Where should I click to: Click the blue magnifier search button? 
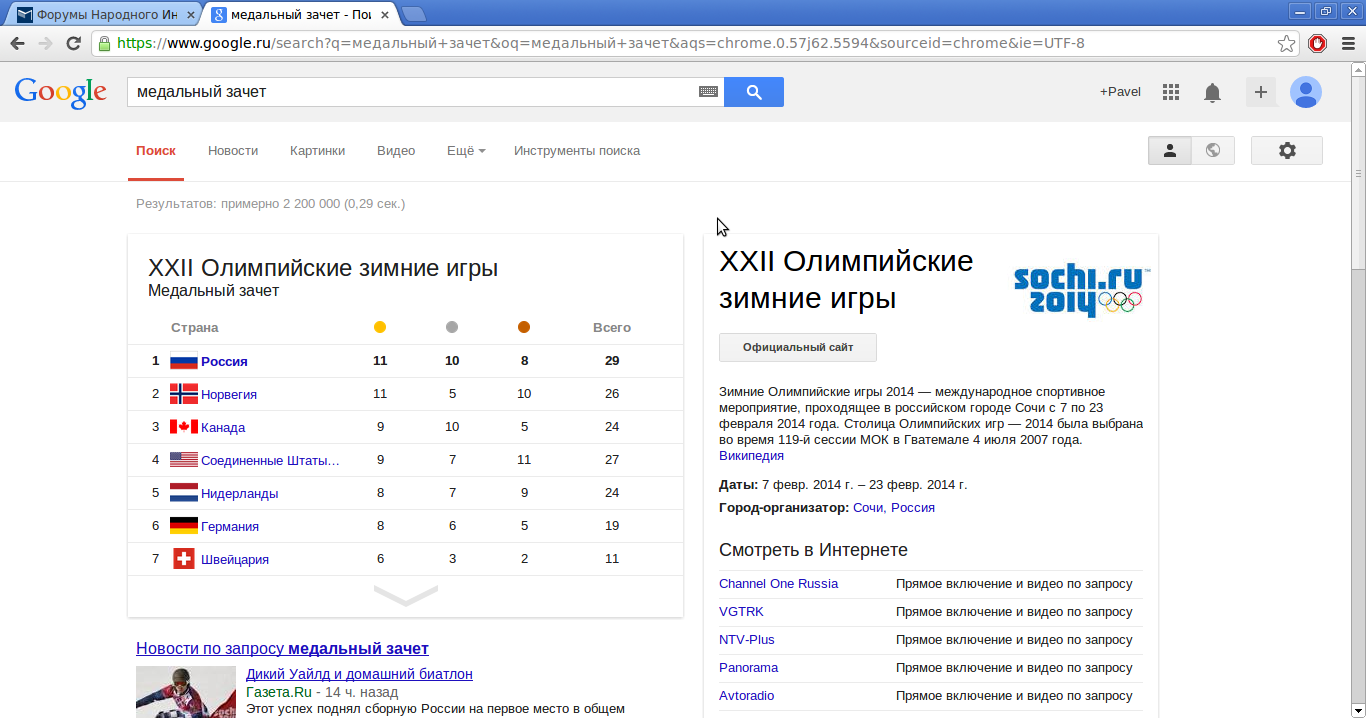coord(754,92)
